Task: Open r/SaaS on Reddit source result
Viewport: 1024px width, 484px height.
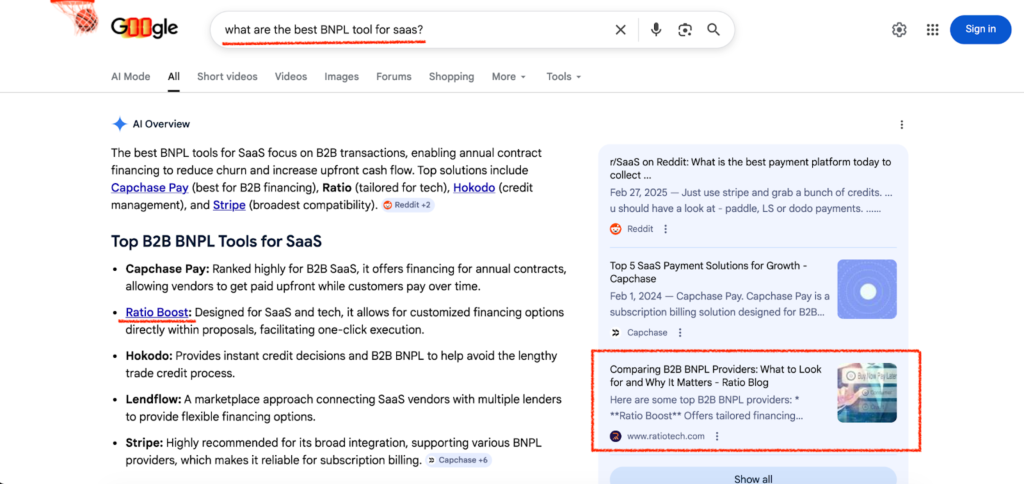Action: [x=750, y=169]
